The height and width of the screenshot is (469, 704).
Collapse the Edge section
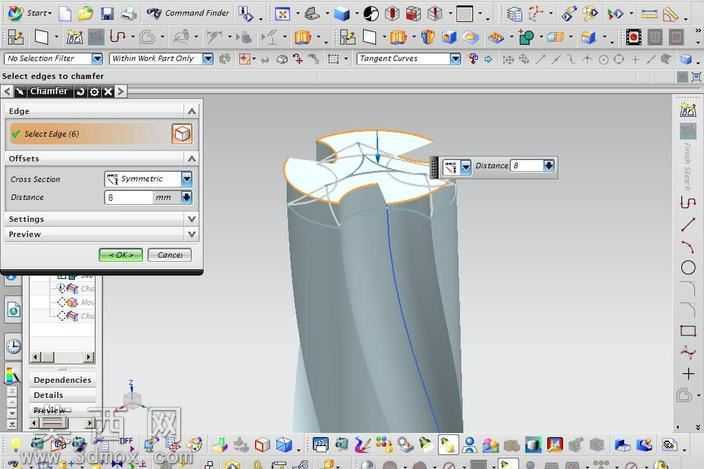[x=192, y=111]
